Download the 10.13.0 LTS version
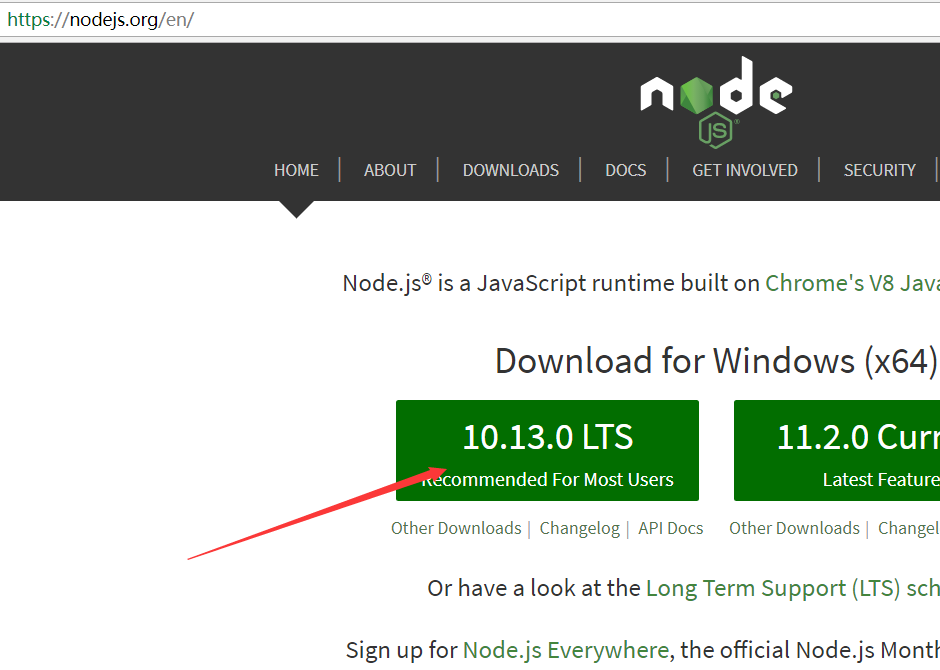This screenshot has width=940, height=670. tap(547, 450)
